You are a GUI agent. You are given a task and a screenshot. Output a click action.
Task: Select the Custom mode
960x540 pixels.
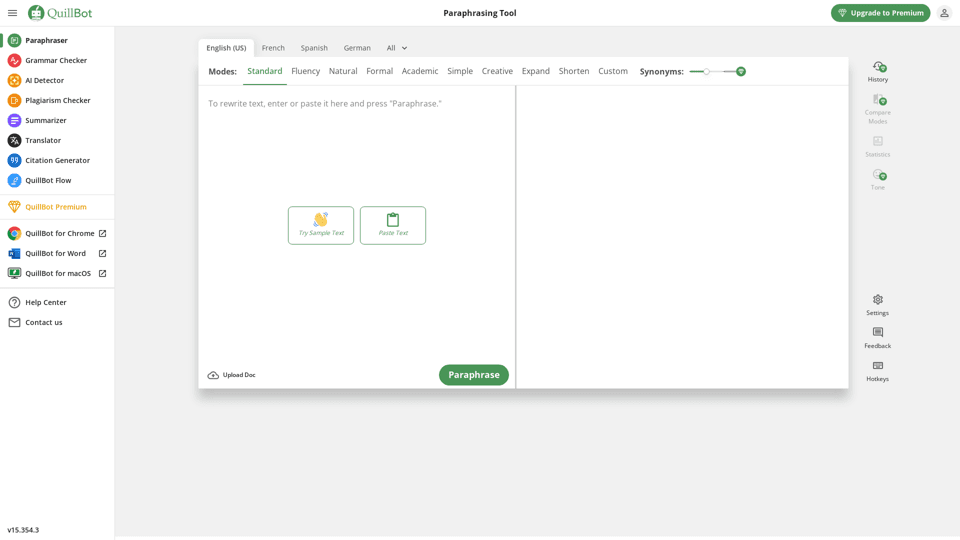point(613,71)
